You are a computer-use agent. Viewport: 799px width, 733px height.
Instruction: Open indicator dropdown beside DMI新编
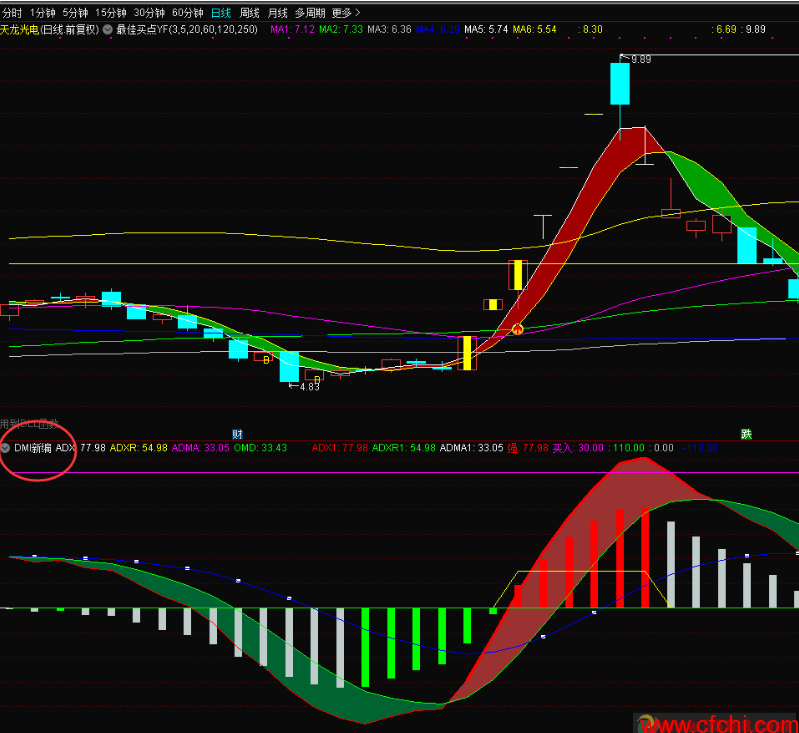pyautogui.click(x=6, y=448)
